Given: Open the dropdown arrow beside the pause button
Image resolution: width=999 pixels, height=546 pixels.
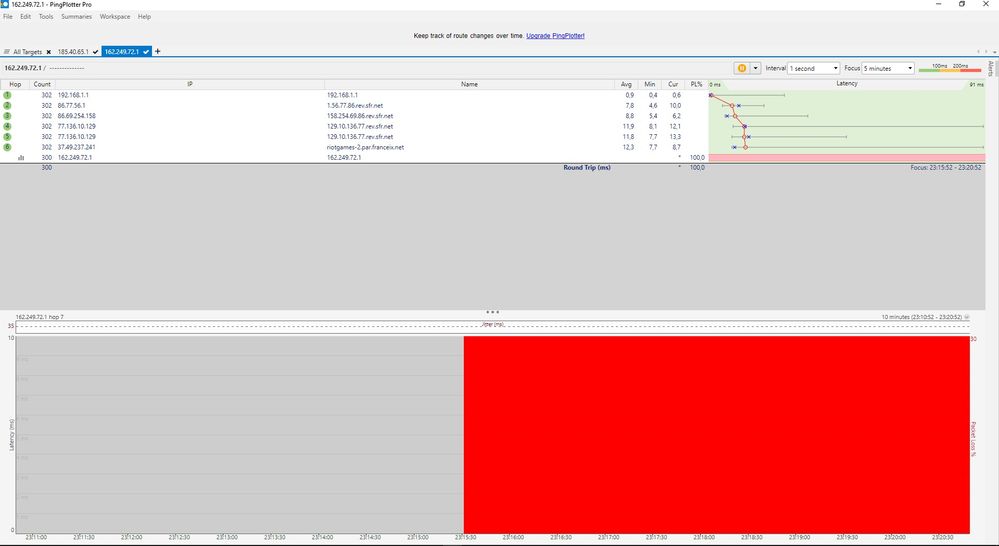Looking at the screenshot, I should 756,68.
